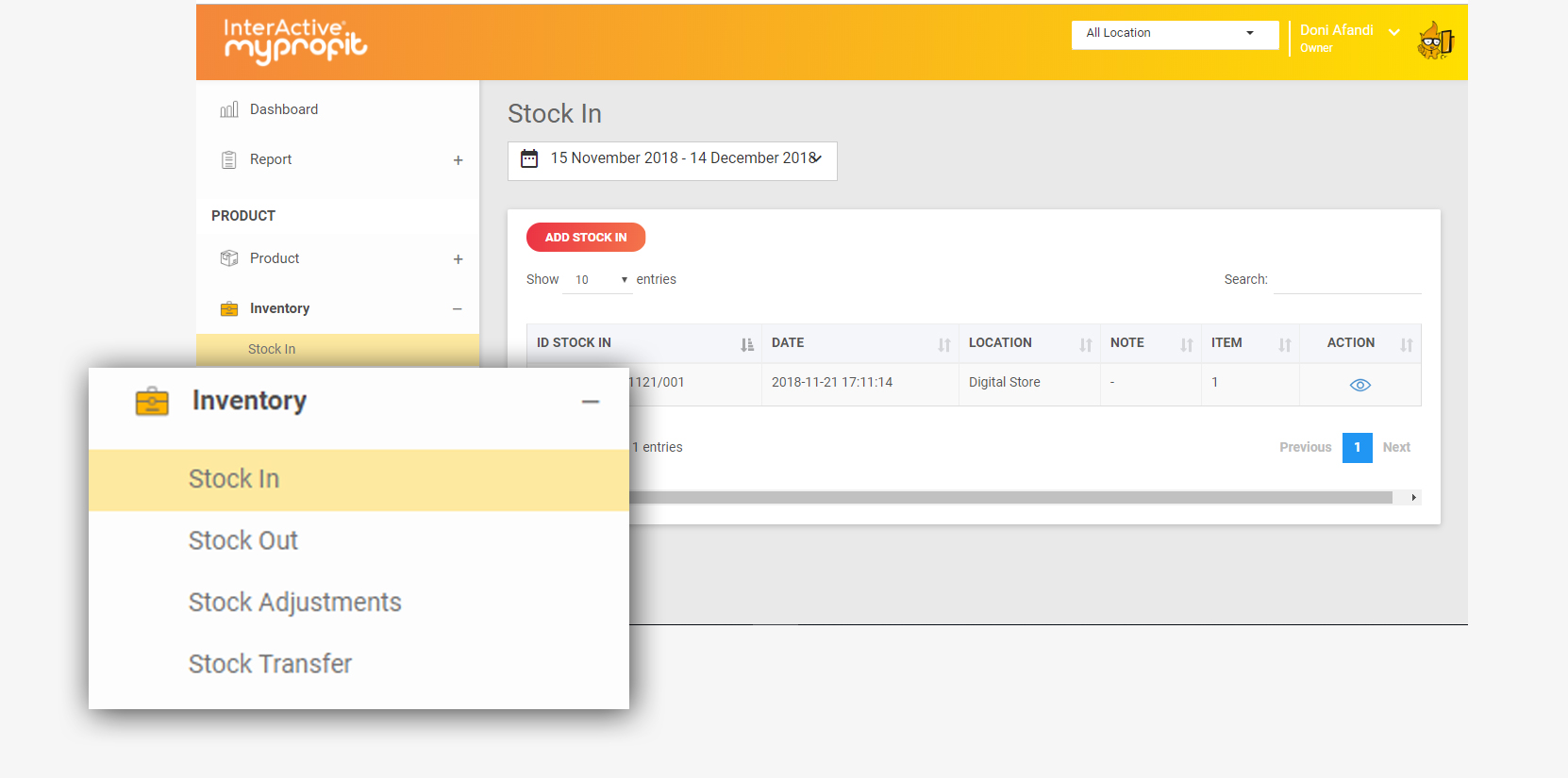
Task: Expand the Report menu plus sign
Action: (x=458, y=160)
